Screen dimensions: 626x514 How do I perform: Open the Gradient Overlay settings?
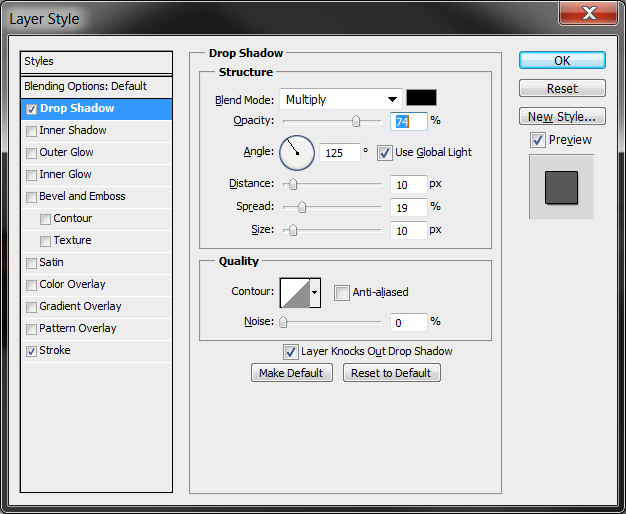pos(80,306)
